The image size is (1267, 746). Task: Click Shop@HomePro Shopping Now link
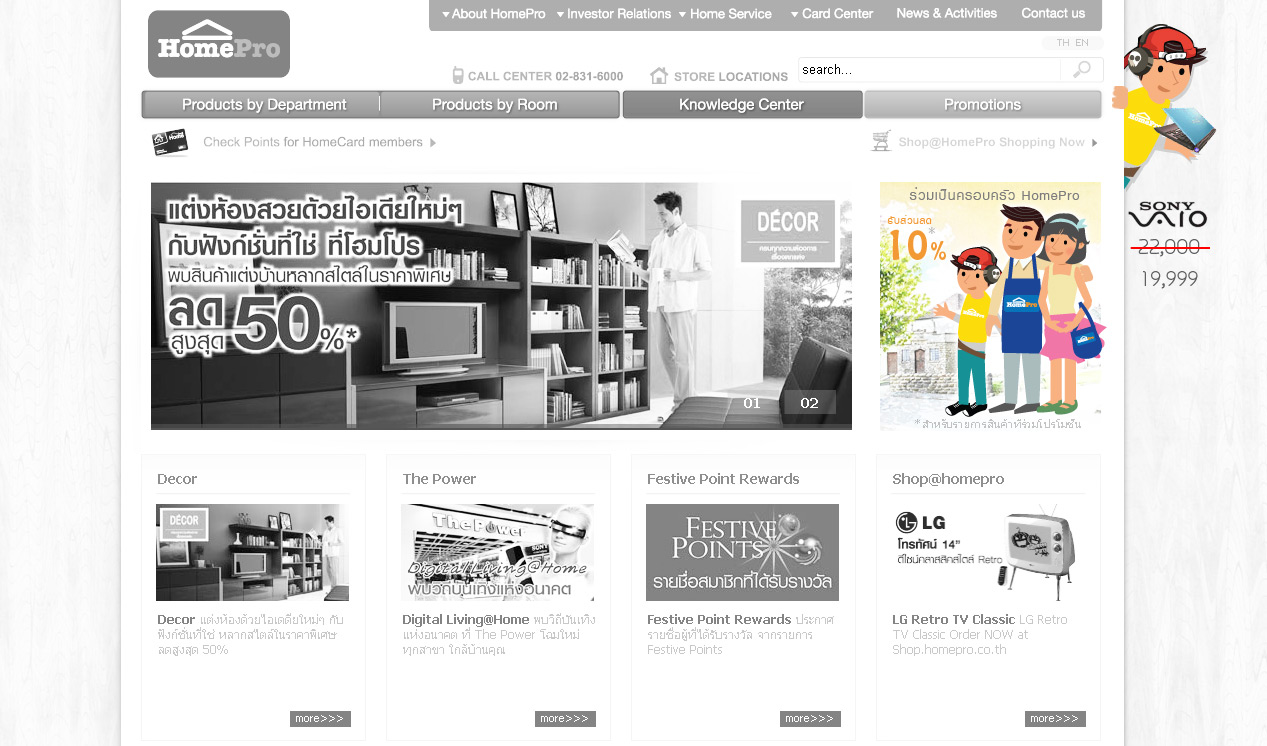(991, 142)
